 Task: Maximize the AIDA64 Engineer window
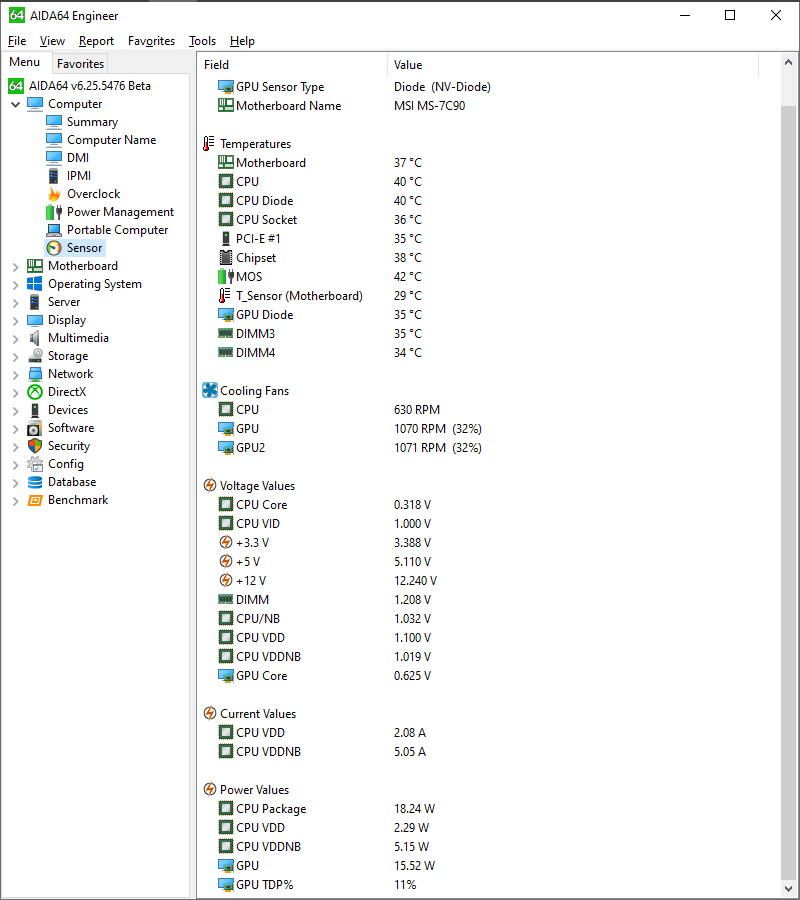coord(730,15)
